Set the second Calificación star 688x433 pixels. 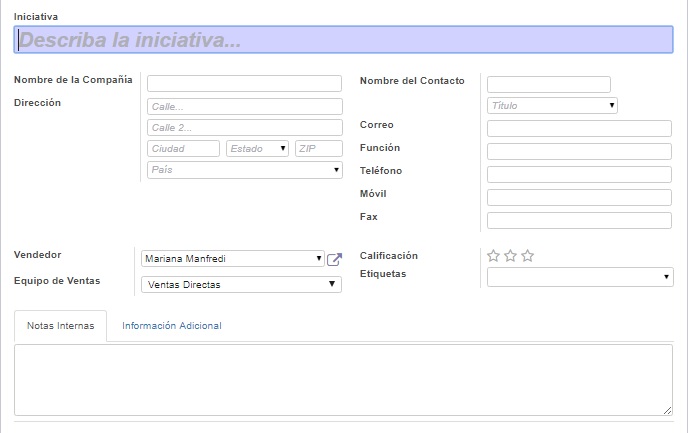[510, 256]
